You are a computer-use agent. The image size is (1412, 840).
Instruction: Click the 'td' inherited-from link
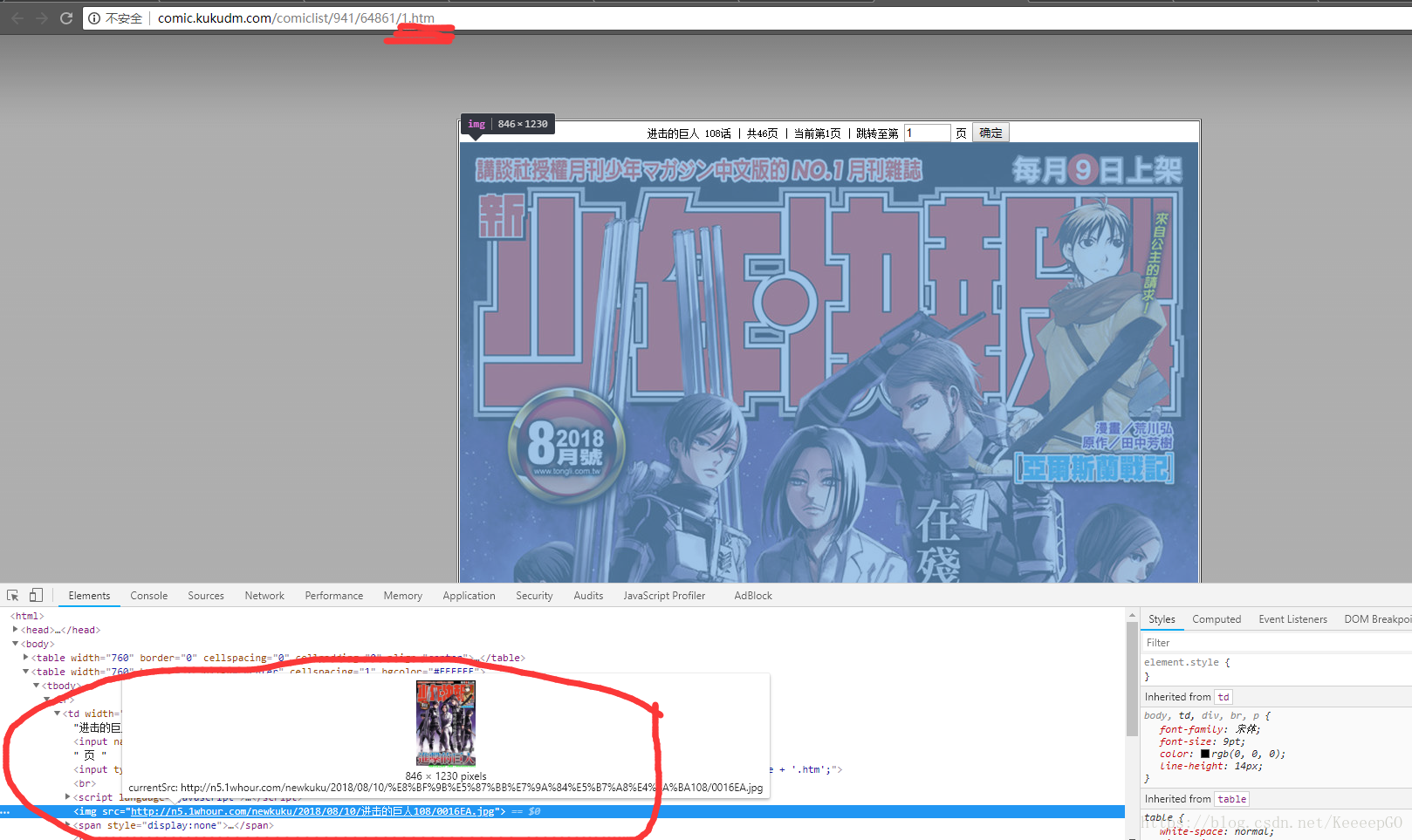(x=1224, y=697)
